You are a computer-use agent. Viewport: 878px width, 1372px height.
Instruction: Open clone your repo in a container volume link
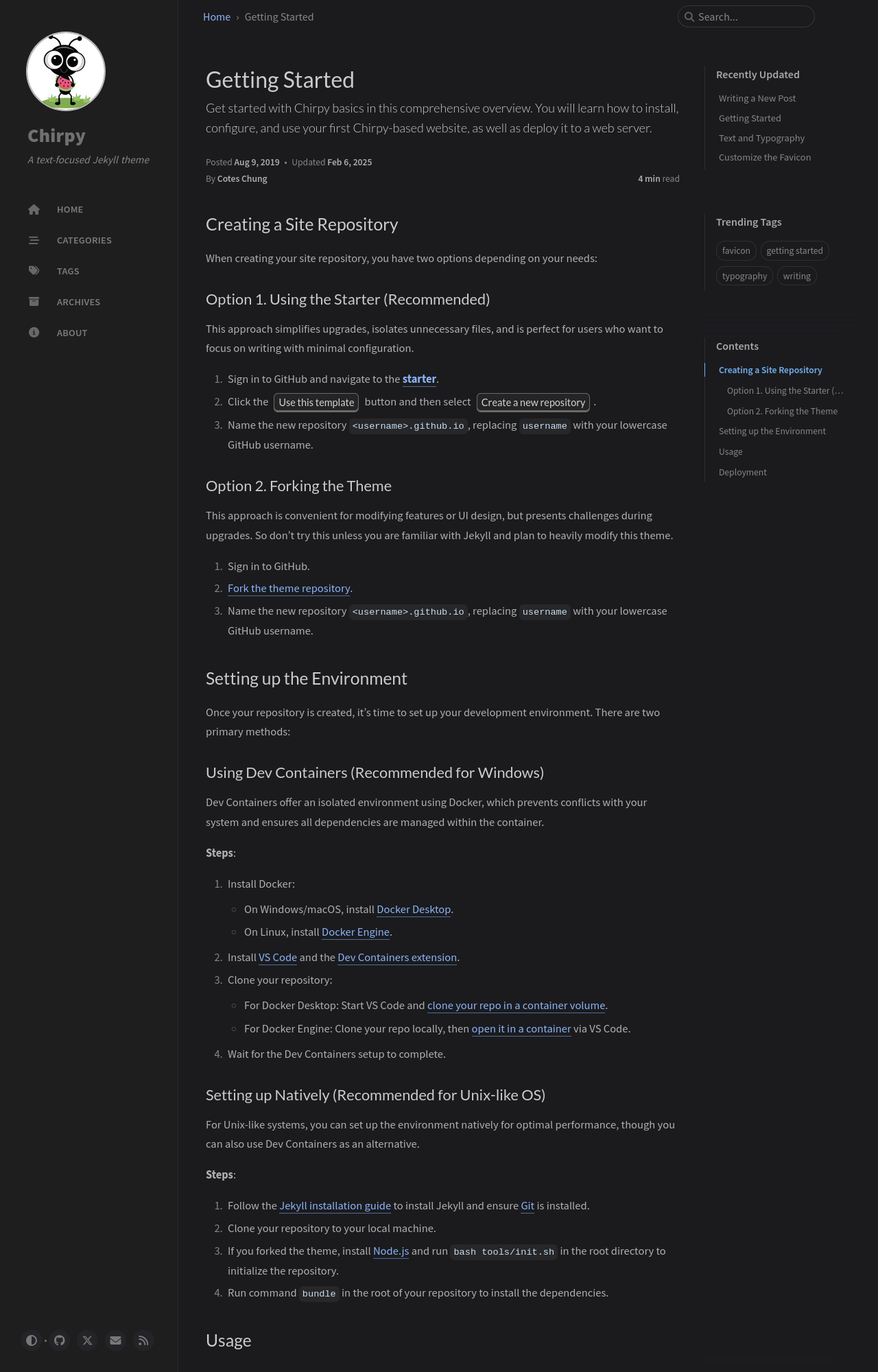[x=517, y=1006]
